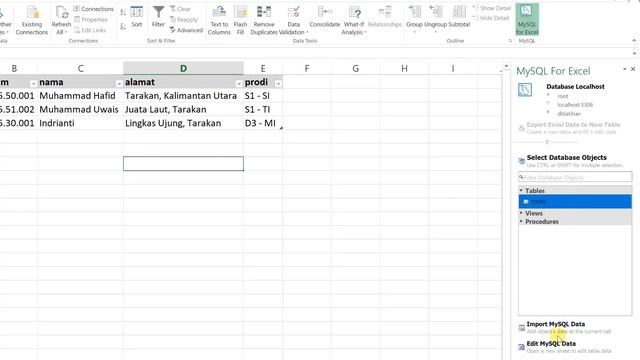The image size is (640, 360).
Task: Select column C header
Action: point(80,69)
